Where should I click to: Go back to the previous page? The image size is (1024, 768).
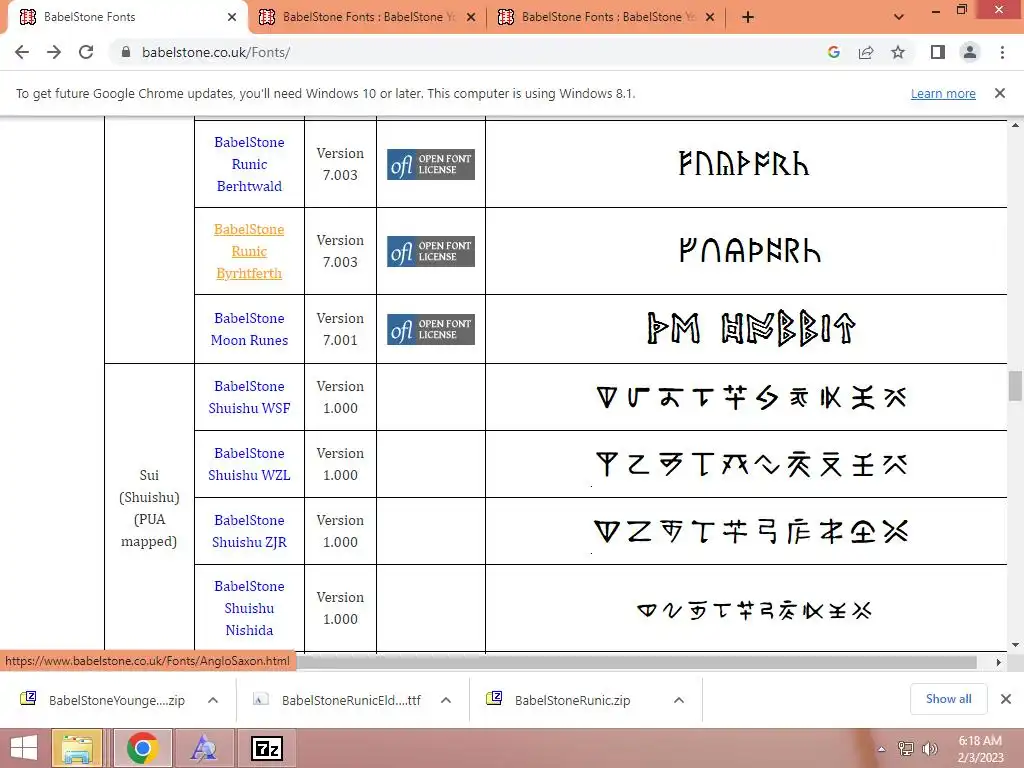click(22, 52)
